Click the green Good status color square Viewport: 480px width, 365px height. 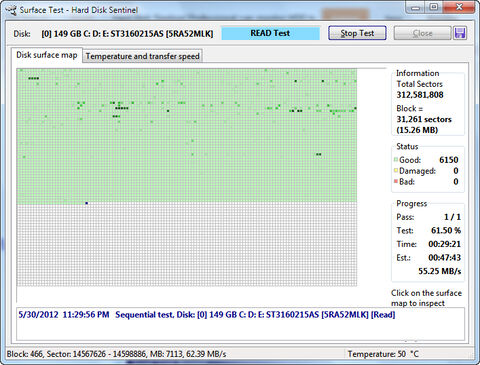coord(396,160)
